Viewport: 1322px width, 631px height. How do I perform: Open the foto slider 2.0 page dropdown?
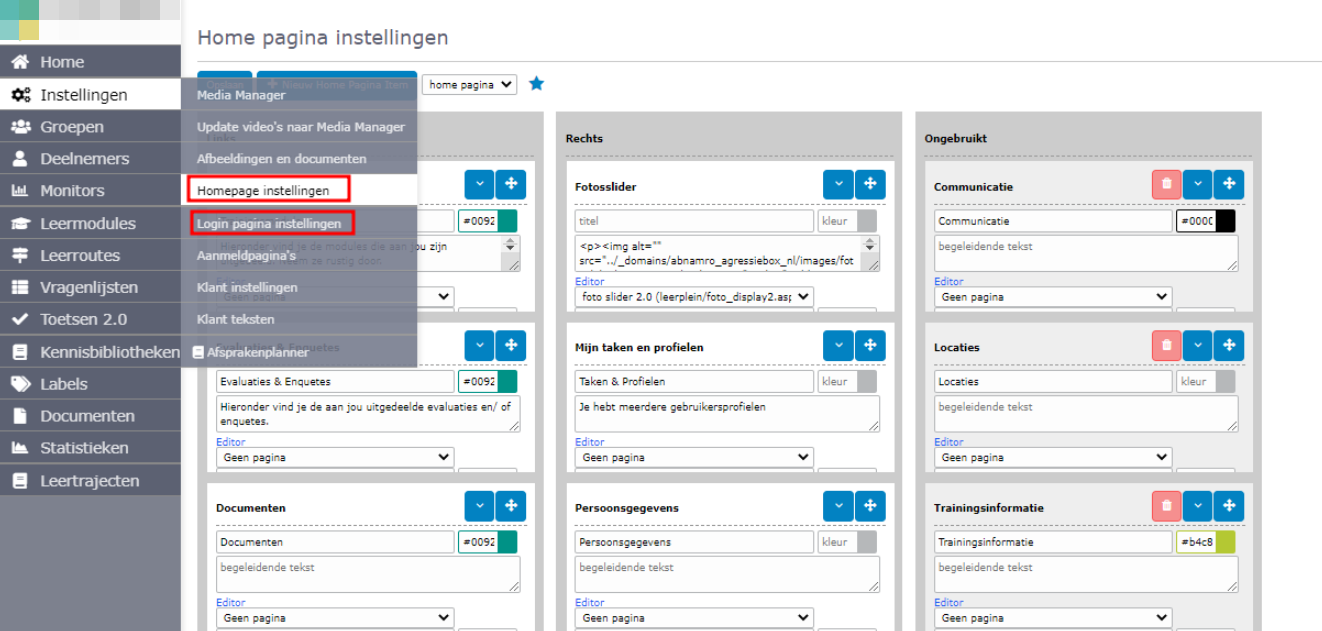[x=694, y=297]
